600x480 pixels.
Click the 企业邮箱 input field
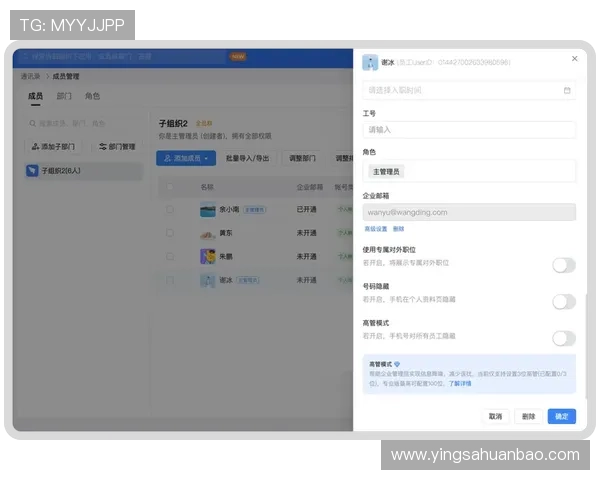(469, 212)
